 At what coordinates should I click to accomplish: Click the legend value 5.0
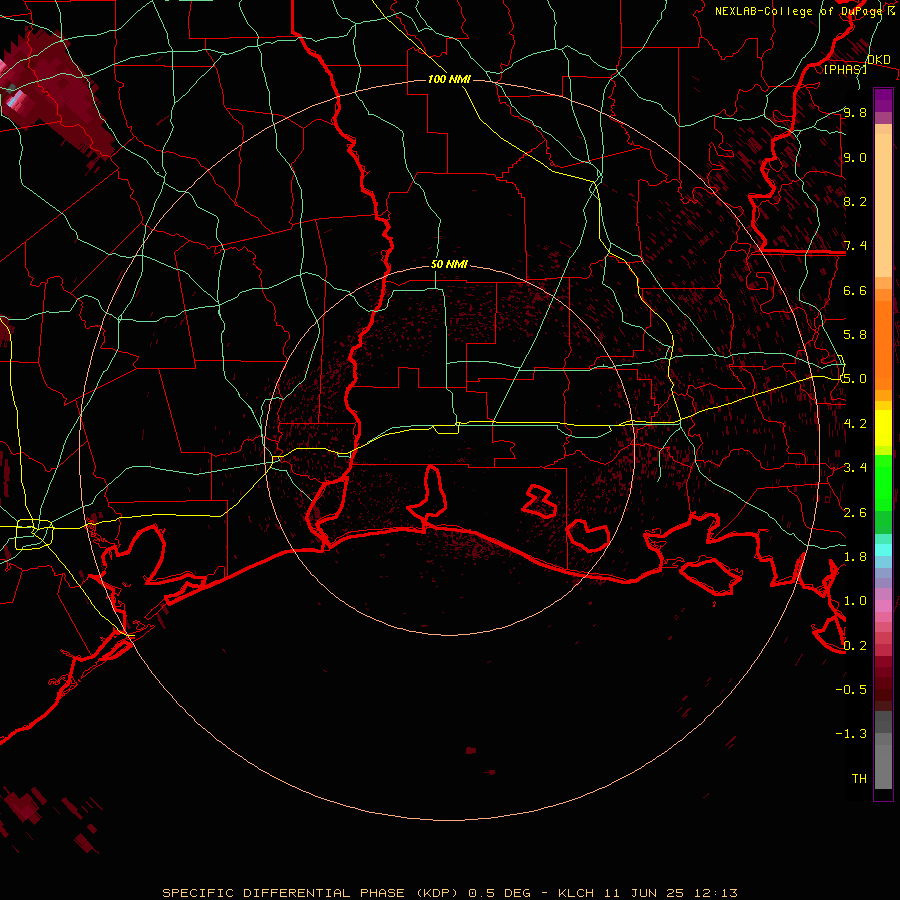pyautogui.click(x=855, y=379)
